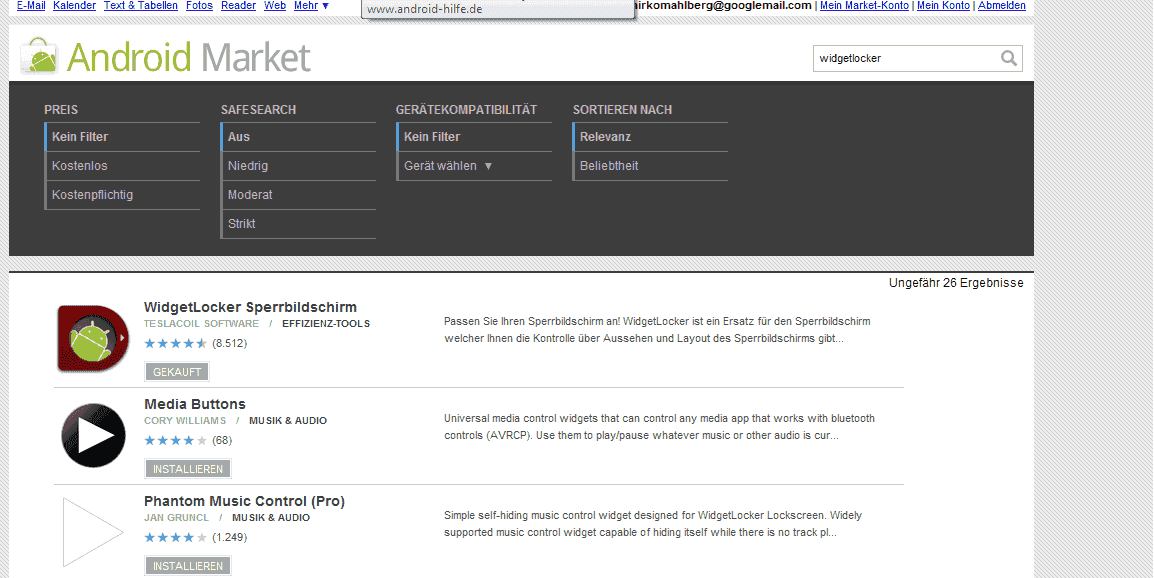Click the SAFESEARCH filter heading
1154x578 pixels.
coord(258,110)
